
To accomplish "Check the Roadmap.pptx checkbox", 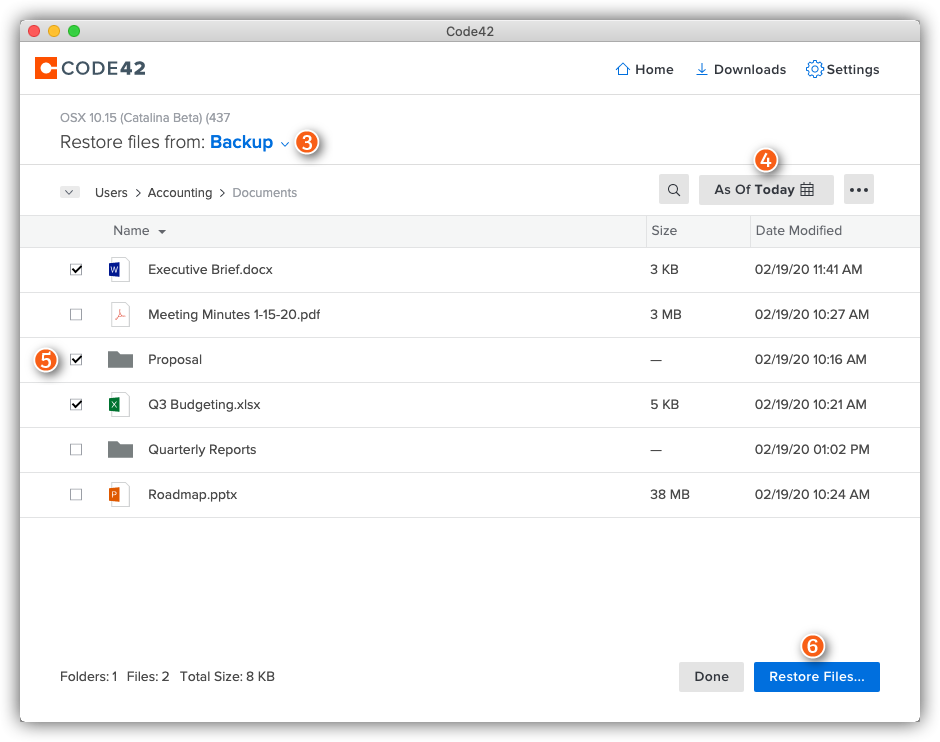I will point(76,494).
